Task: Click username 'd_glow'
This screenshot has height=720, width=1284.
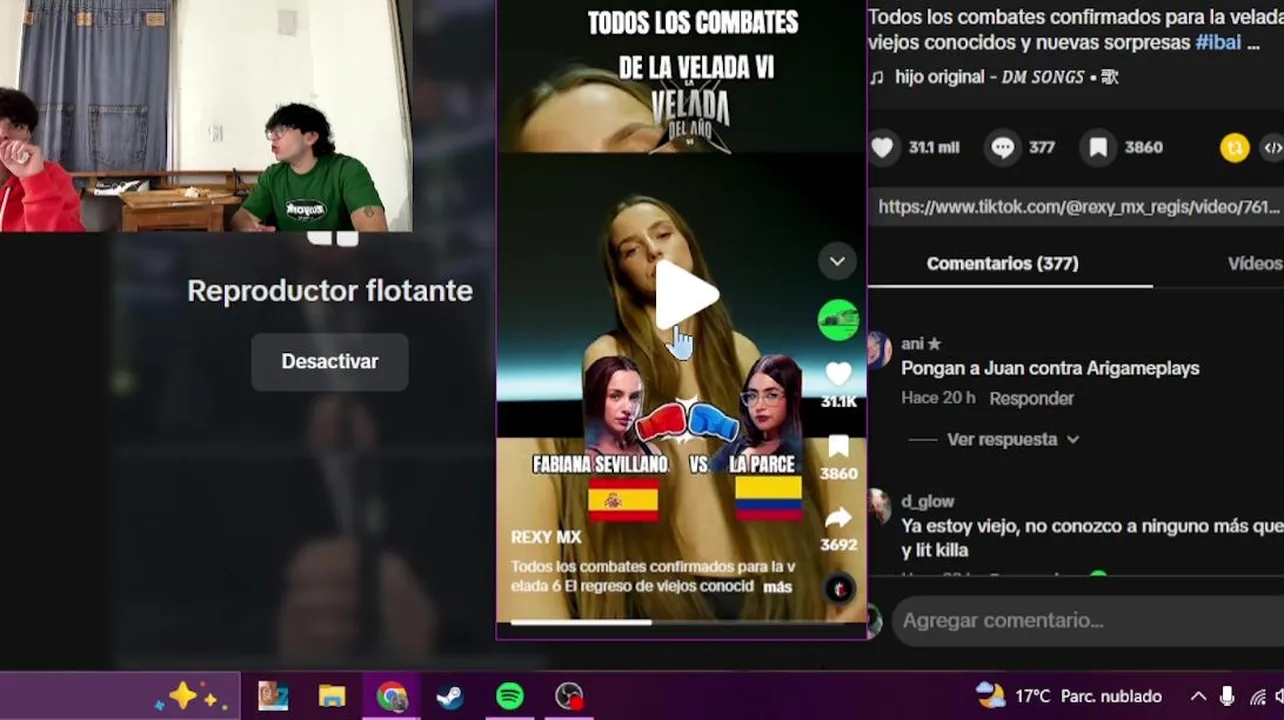Action: pos(927,501)
